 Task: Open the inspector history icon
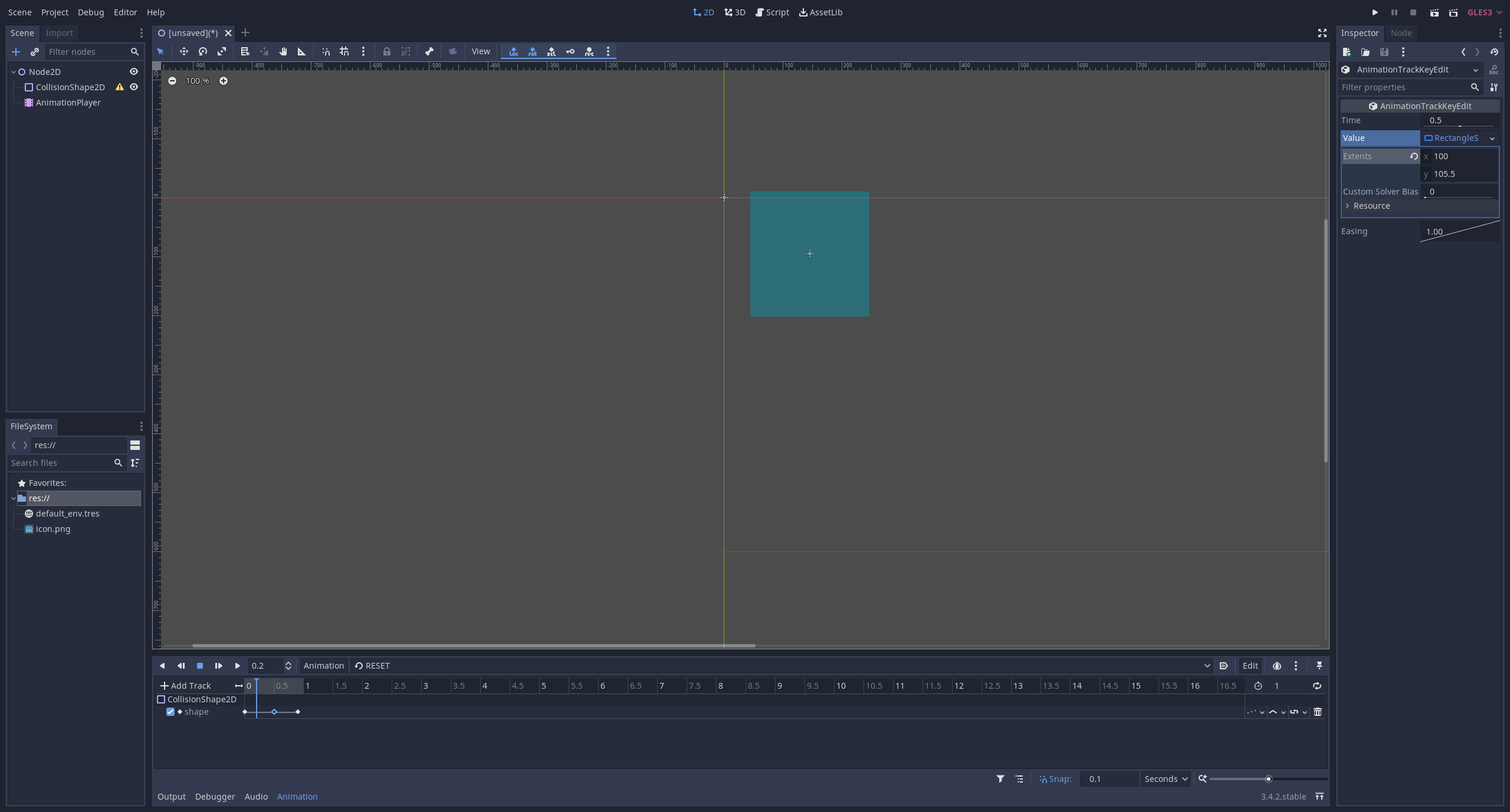tap(1495, 52)
